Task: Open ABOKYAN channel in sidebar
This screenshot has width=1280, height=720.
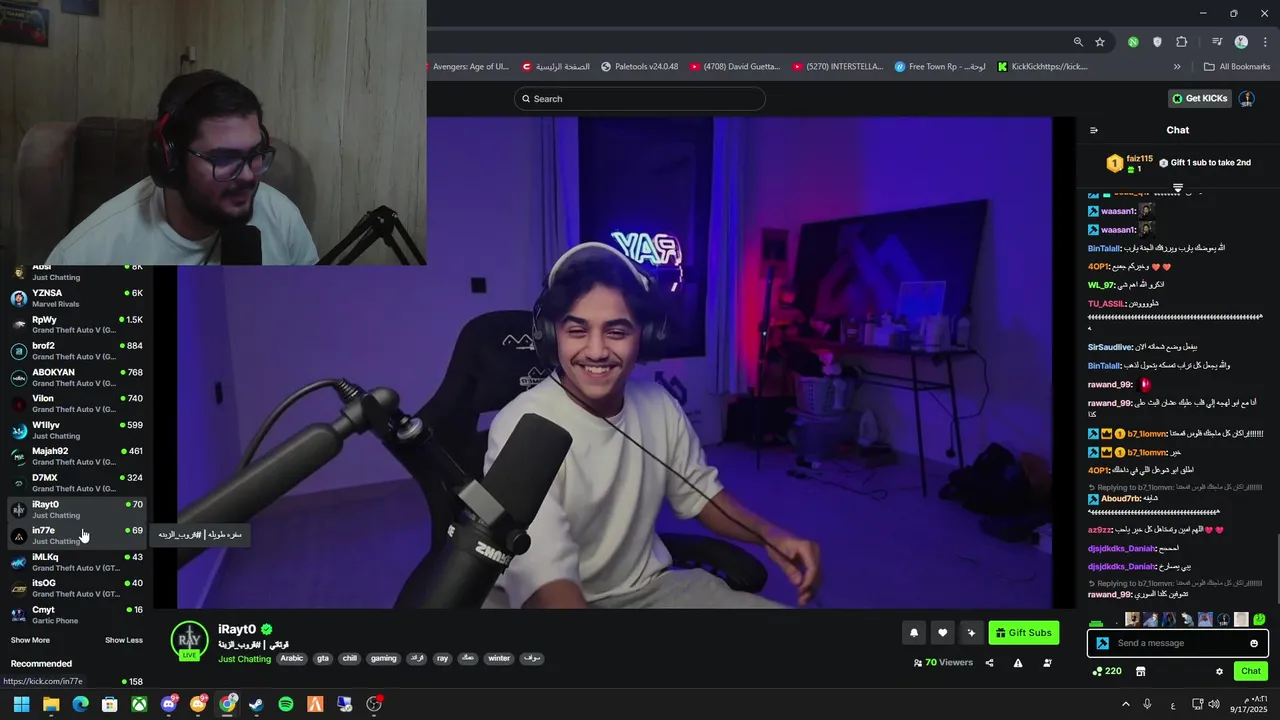Action: click(x=76, y=377)
